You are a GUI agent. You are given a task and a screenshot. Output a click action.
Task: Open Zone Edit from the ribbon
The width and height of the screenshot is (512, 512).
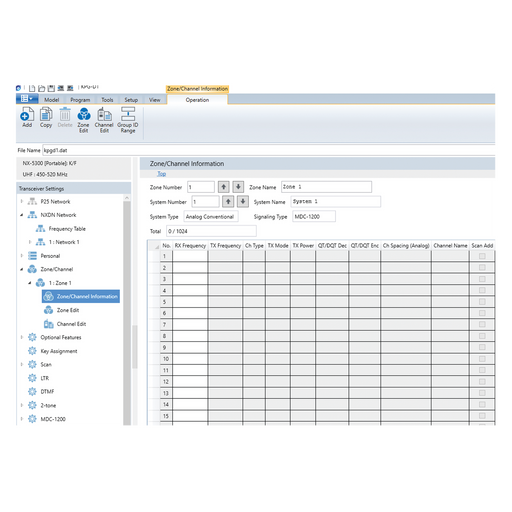(84, 120)
